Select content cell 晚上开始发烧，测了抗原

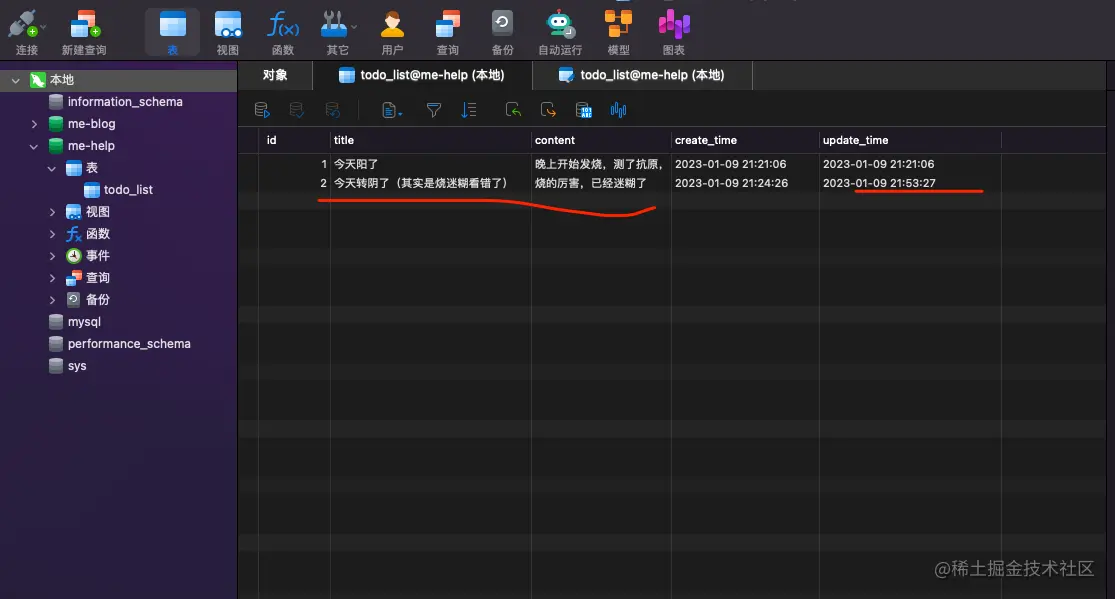602,164
